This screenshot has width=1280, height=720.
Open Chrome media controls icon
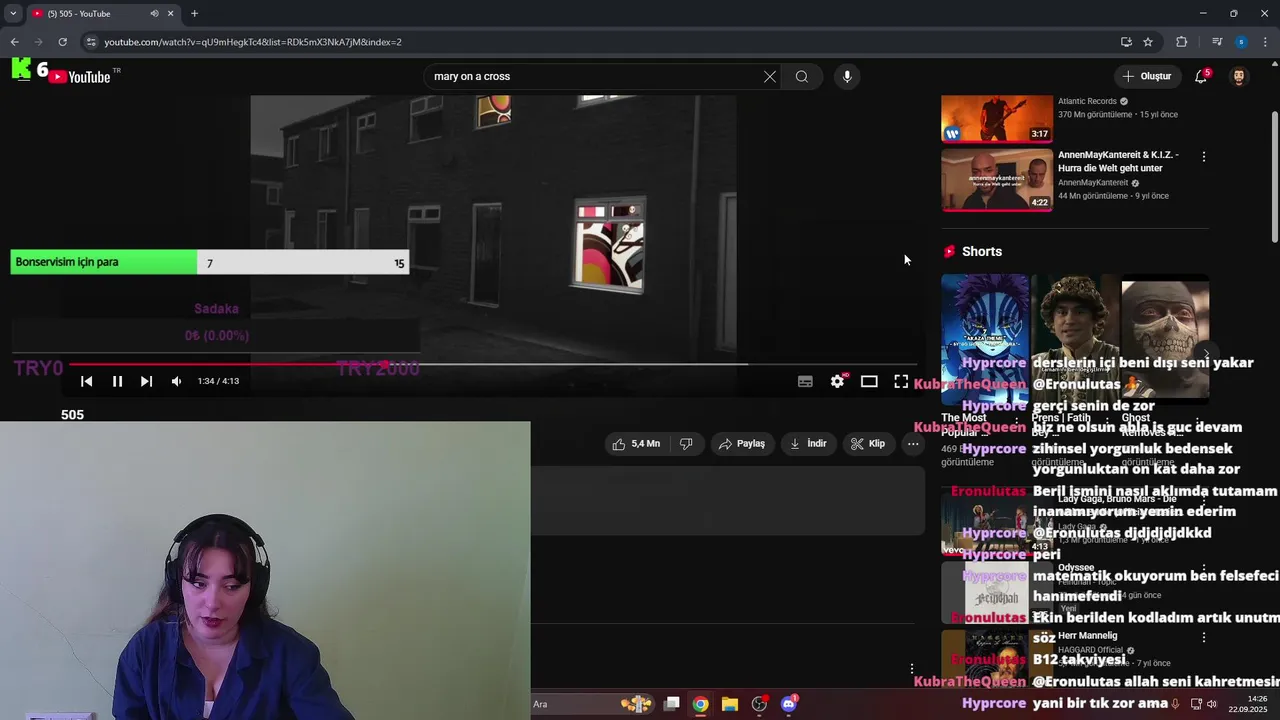[1217, 42]
